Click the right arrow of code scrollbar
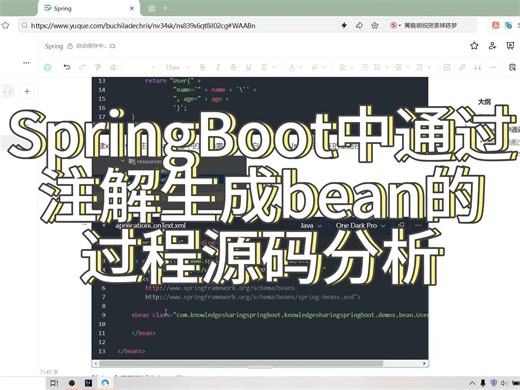520x390 pixels. 424,363
